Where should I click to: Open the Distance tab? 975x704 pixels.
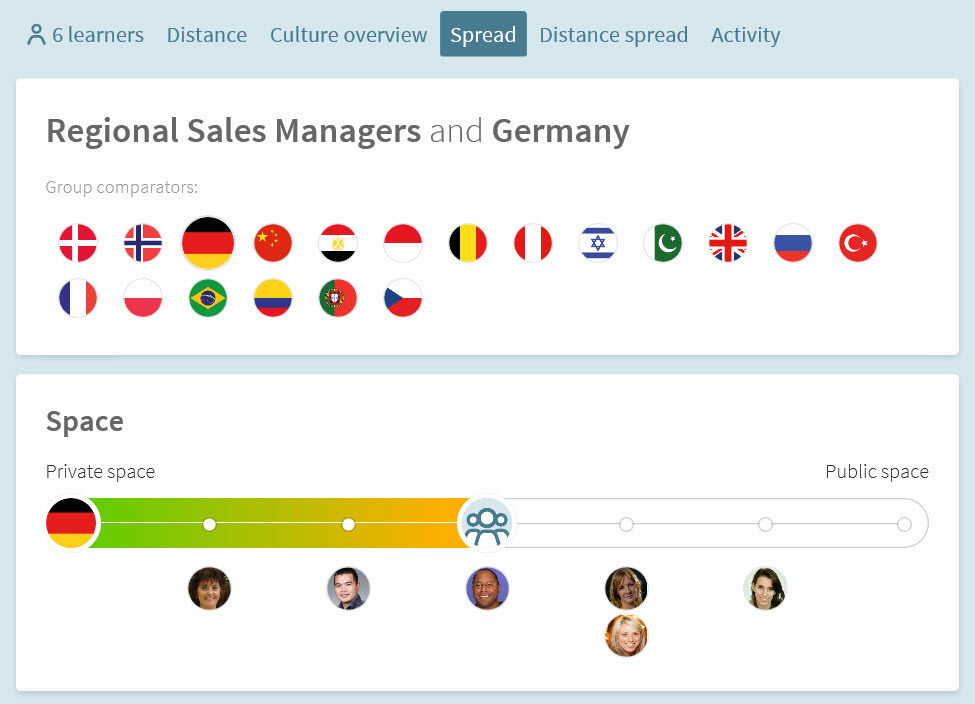(206, 35)
